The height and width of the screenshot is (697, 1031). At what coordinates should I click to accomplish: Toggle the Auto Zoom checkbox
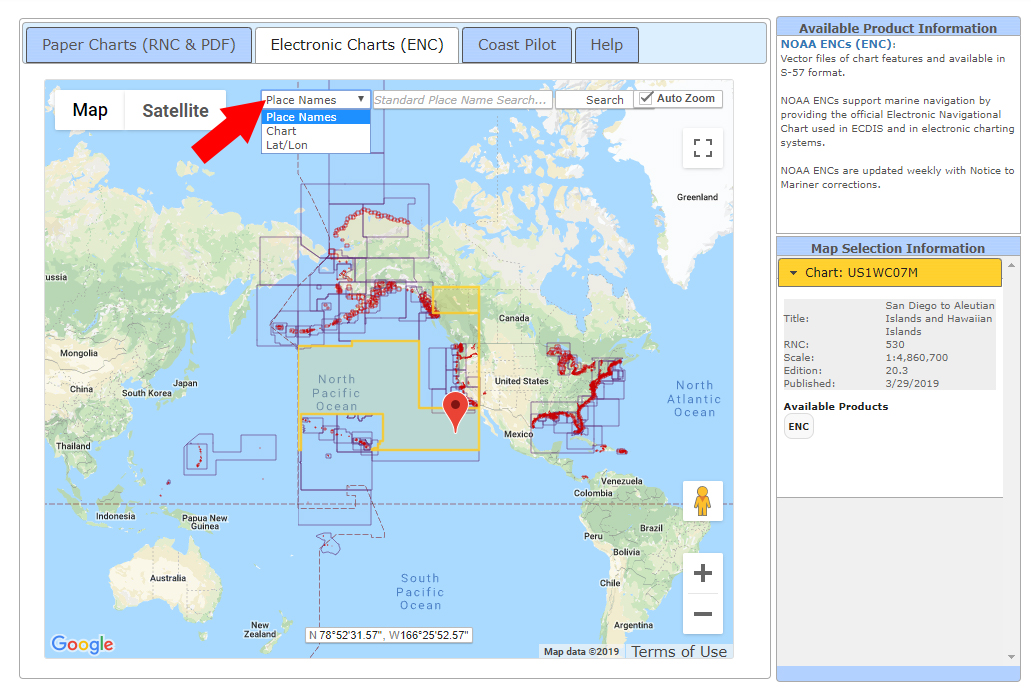pyautogui.click(x=646, y=98)
